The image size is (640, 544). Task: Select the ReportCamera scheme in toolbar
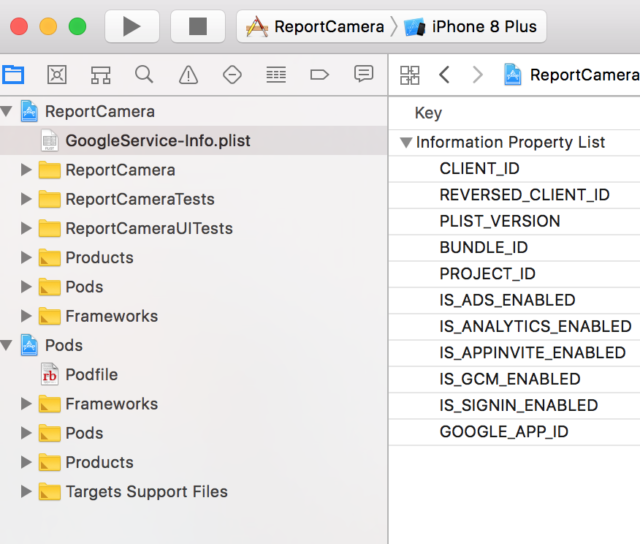click(x=315, y=27)
